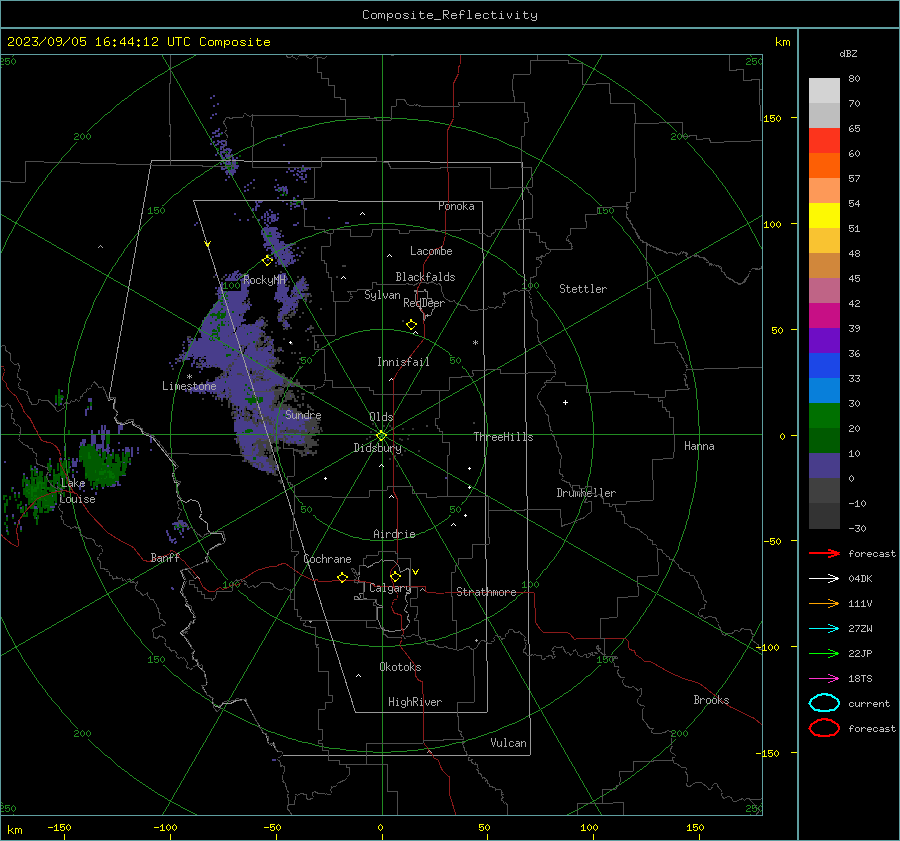Click the Vulcan label on map
Viewport: 900px width, 841px height.
(508, 743)
